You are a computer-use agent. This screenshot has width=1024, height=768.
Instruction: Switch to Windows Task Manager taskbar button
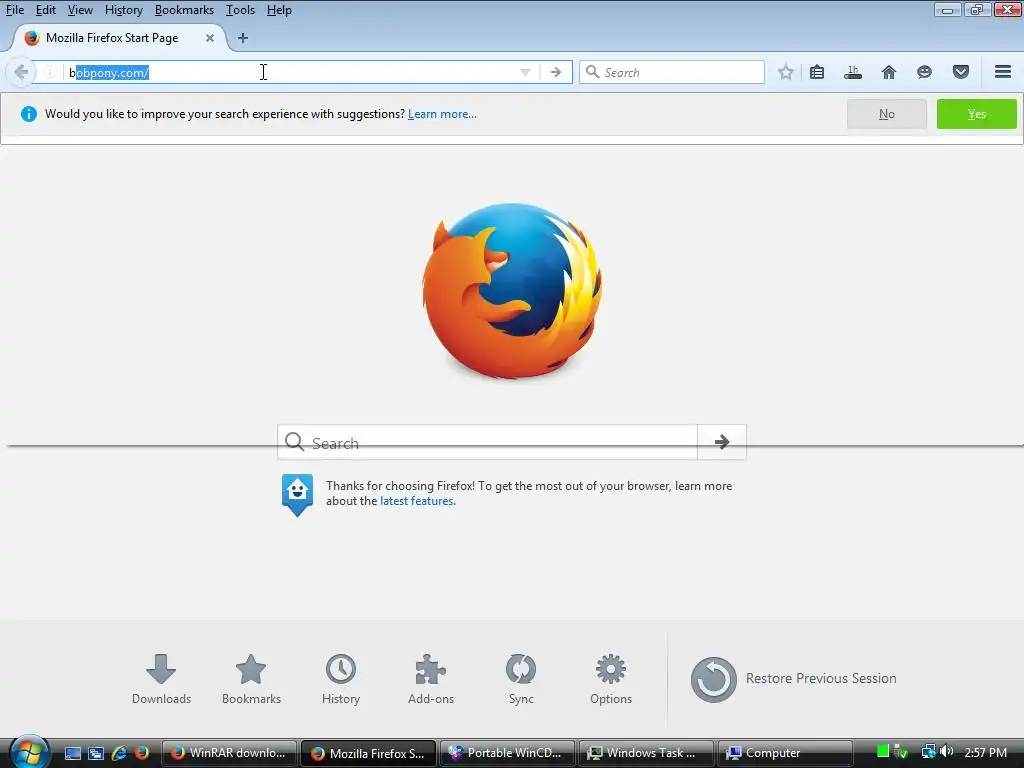(646, 753)
